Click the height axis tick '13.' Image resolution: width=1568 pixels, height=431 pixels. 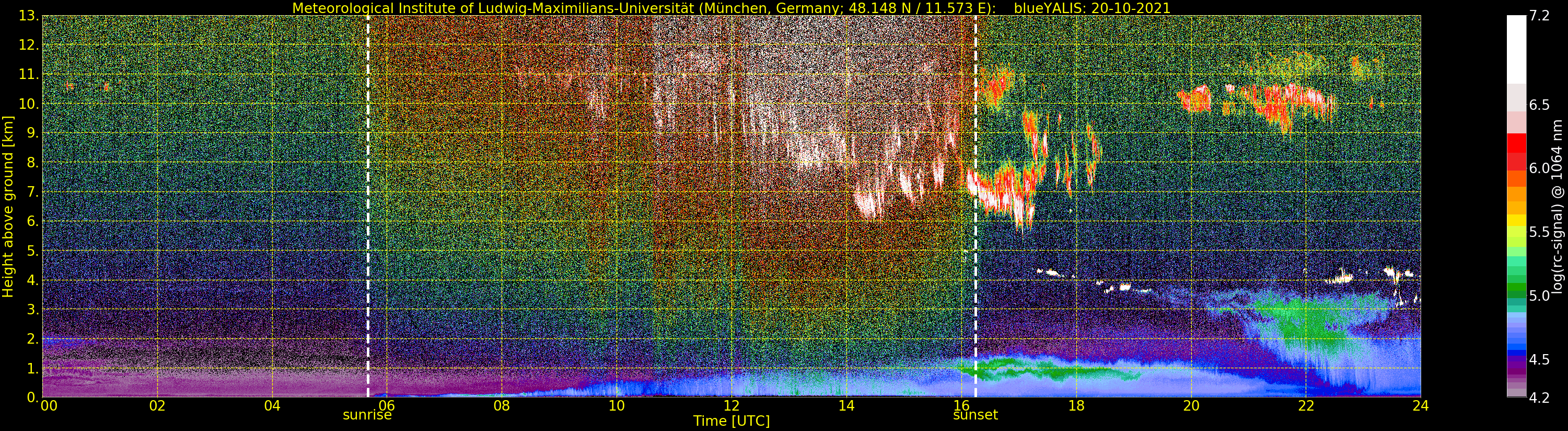pos(29,16)
